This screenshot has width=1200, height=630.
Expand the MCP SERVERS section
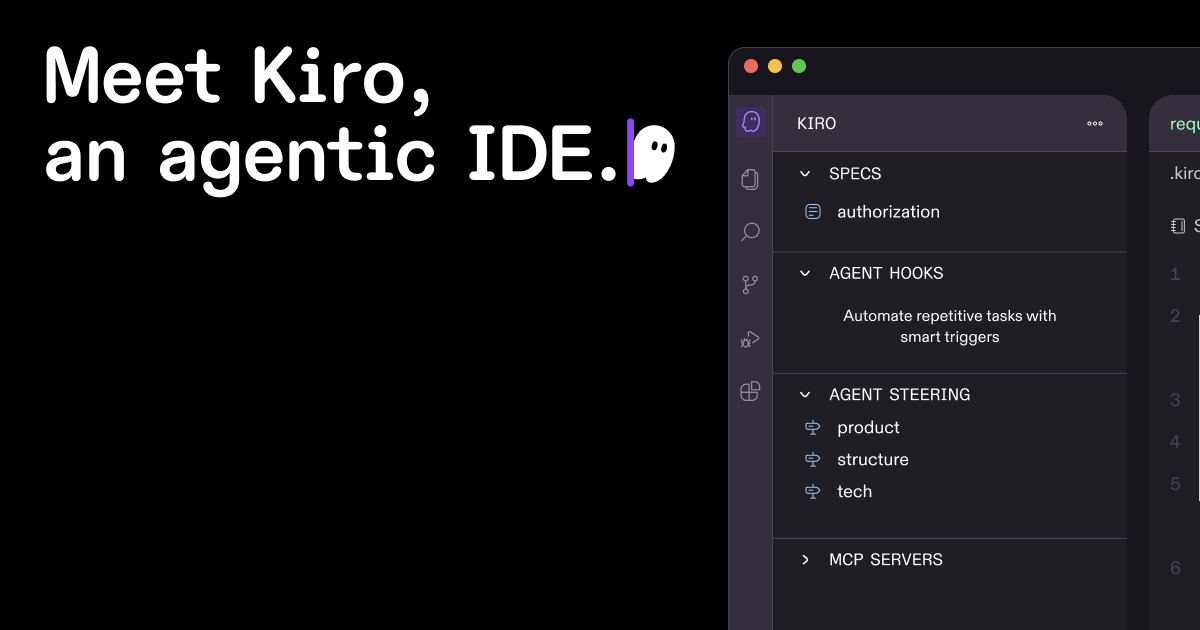pyautogui.click(x=805, y=559)
